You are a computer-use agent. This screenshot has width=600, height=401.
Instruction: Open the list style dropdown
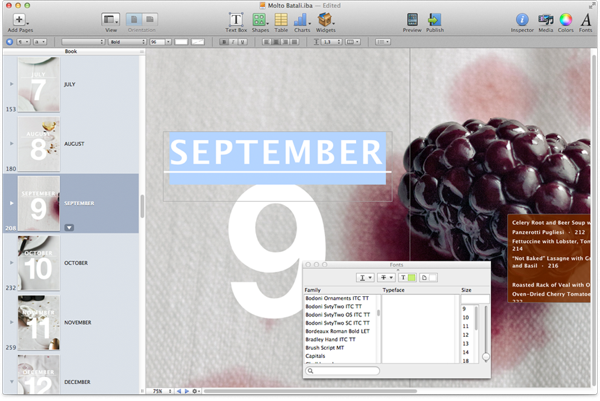pyautogui.click(x=382, y=42)
